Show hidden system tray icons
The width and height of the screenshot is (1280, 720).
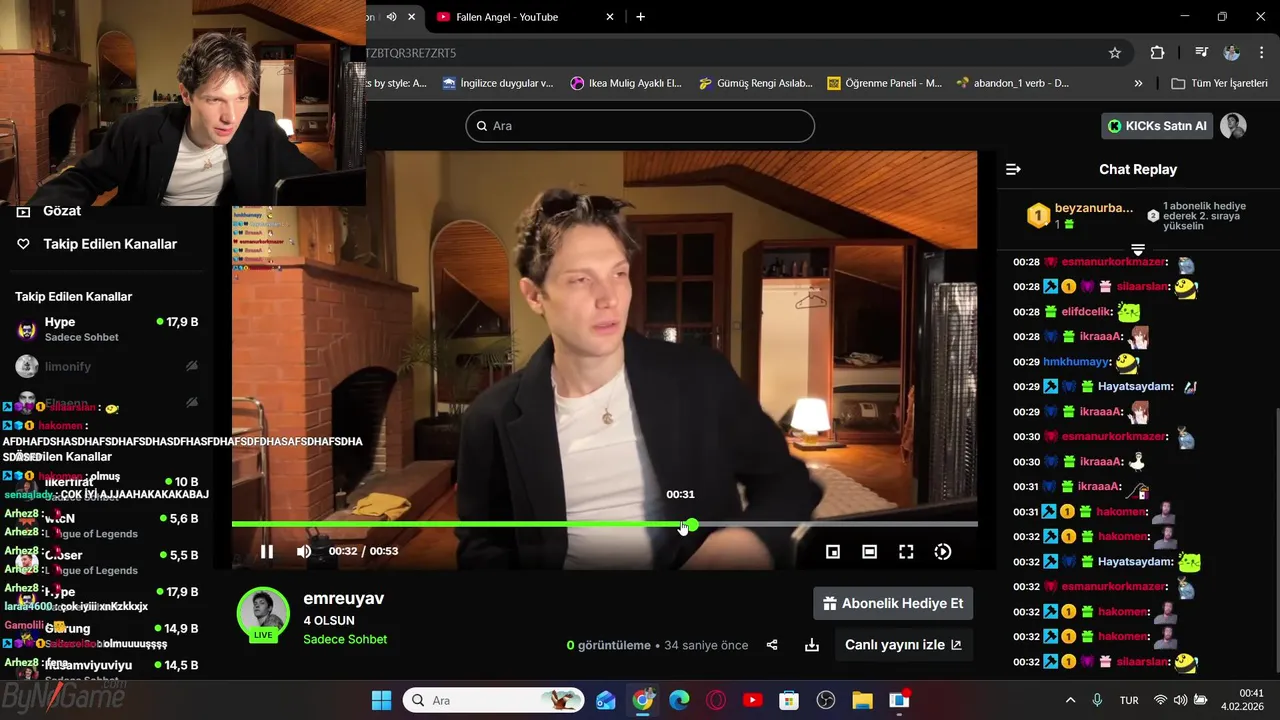pos(1071,700)
